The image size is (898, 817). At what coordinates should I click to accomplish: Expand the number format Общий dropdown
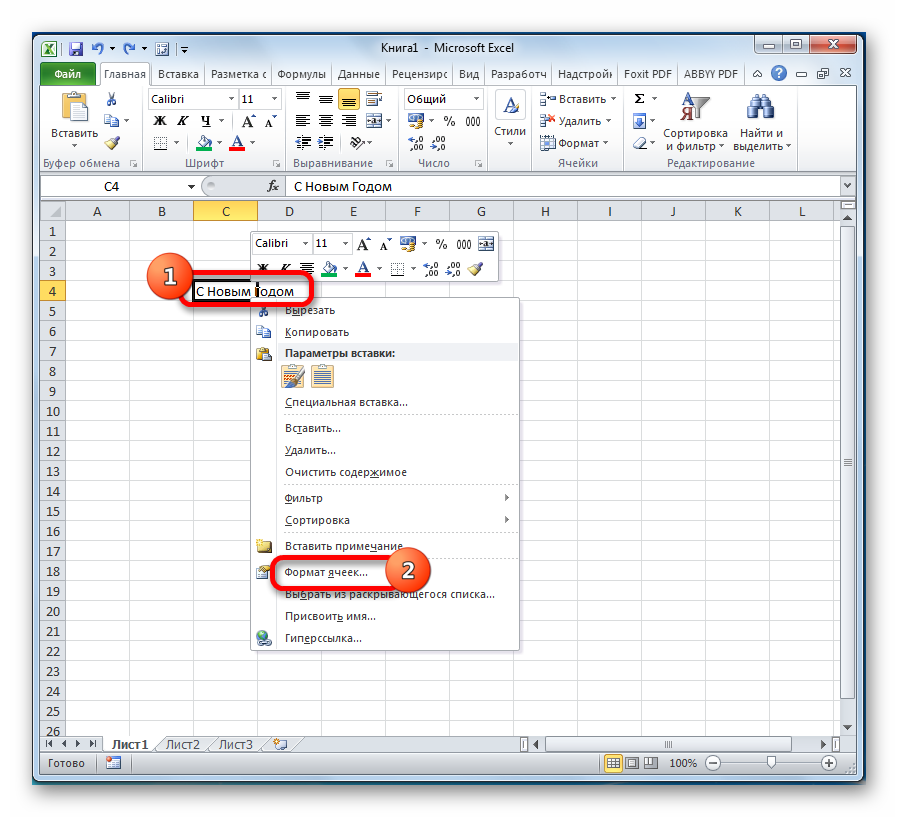(x=475, y=99)
